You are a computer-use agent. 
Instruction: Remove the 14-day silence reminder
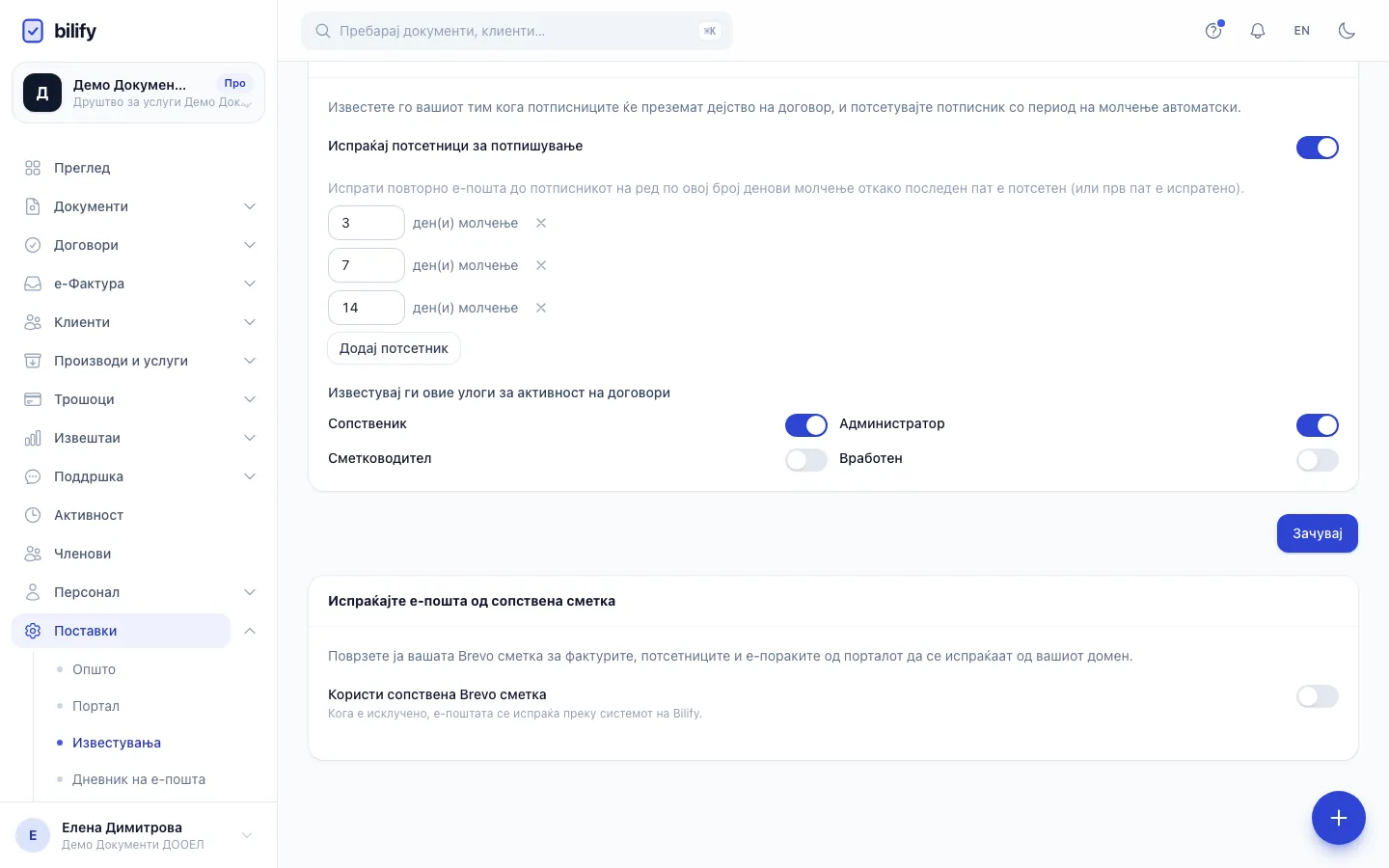541,308
